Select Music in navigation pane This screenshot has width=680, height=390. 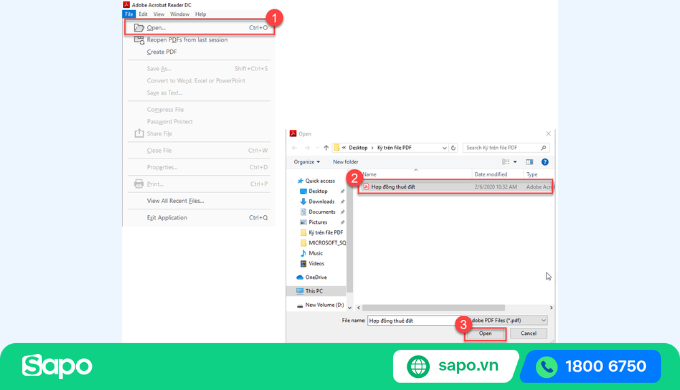tap(316, 253)
